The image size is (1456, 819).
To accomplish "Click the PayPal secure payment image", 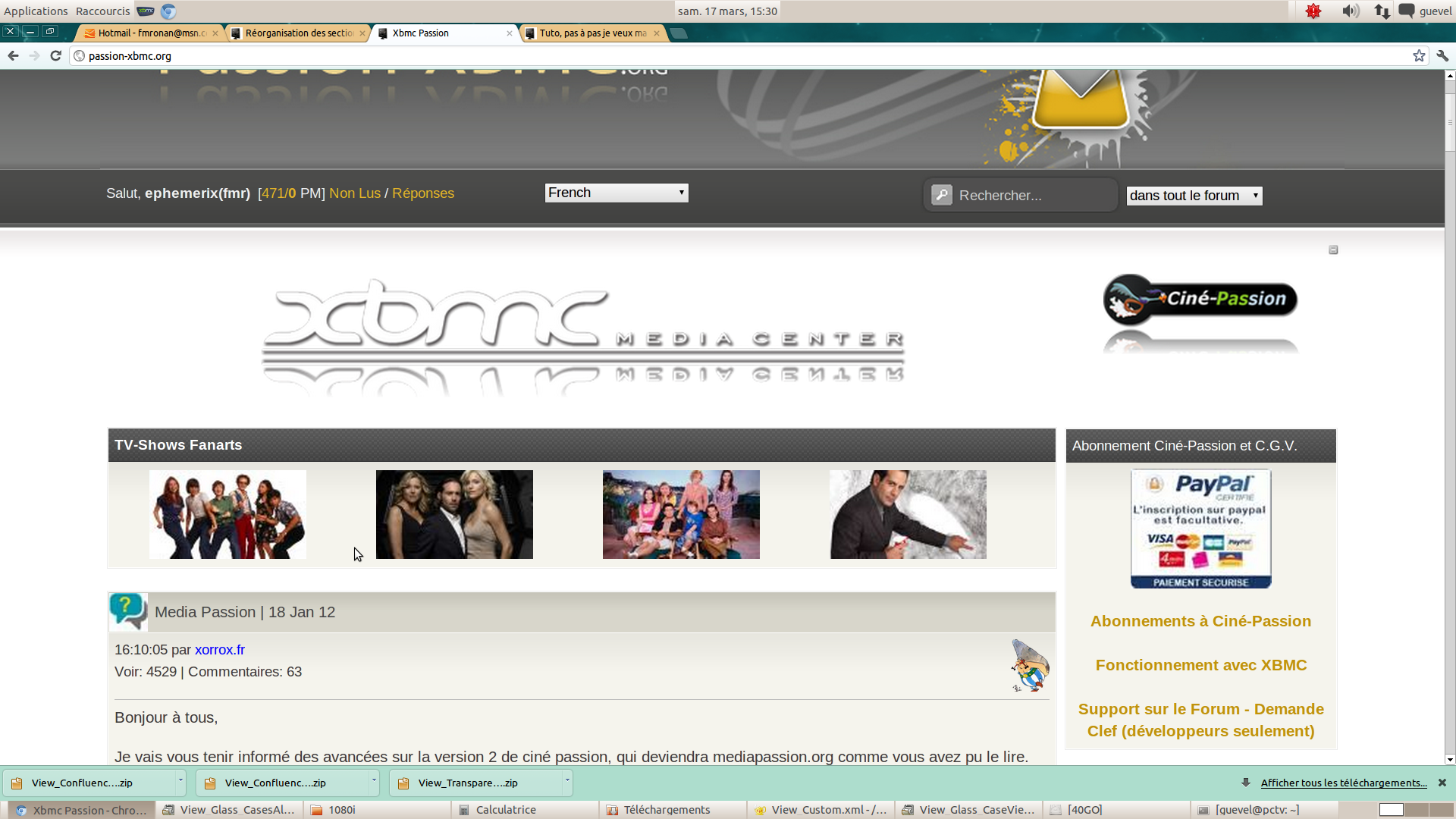I will pos(1201,529).
